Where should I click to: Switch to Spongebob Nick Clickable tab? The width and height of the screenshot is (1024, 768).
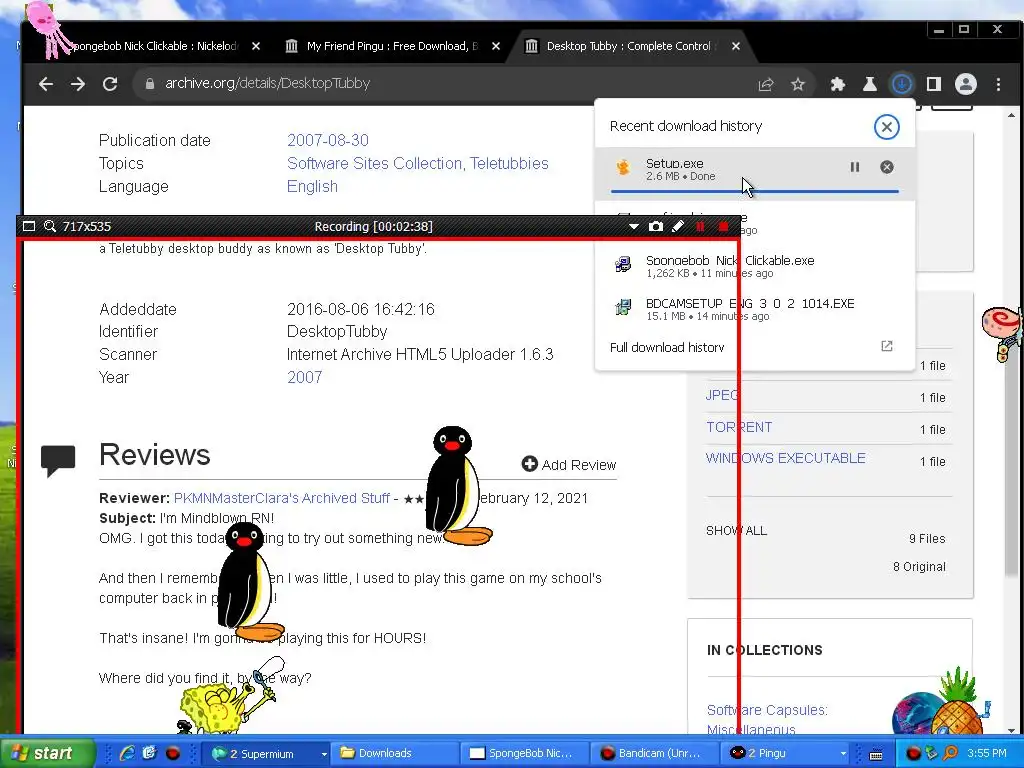(153, 46)
